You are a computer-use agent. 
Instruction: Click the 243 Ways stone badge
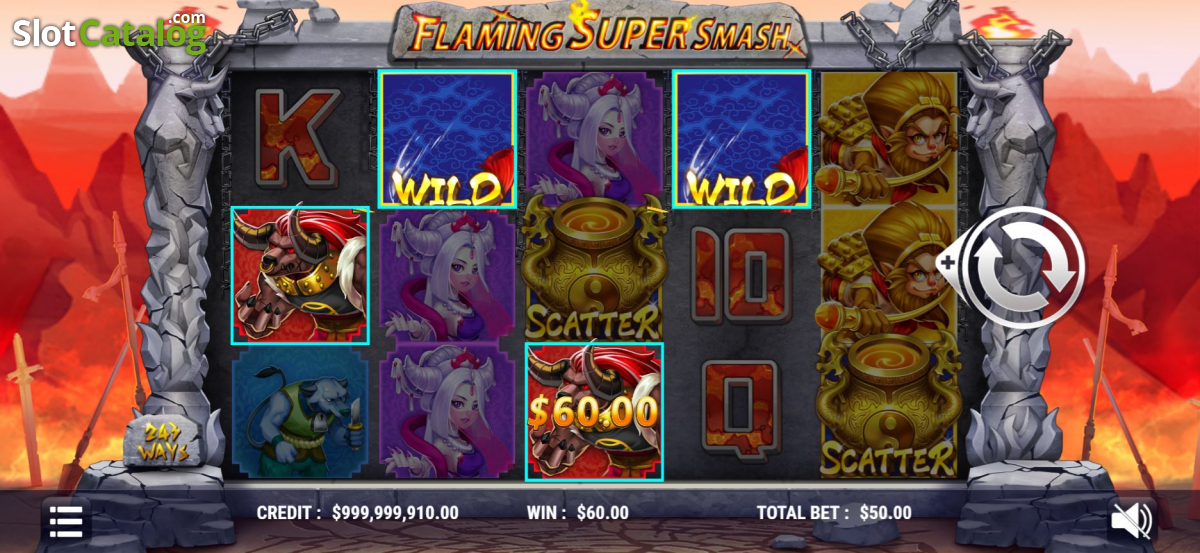click(x=164, y=441)
